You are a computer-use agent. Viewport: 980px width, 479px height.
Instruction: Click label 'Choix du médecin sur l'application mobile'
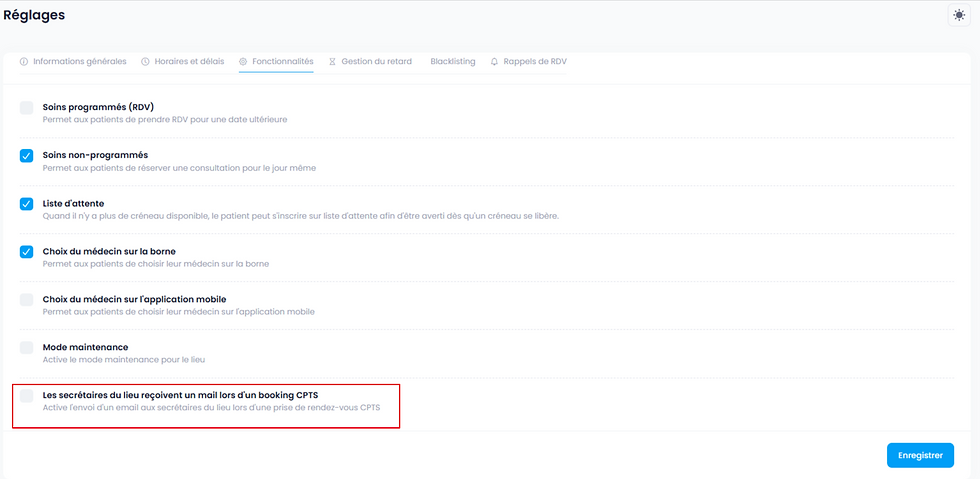(x=134, y=299)
